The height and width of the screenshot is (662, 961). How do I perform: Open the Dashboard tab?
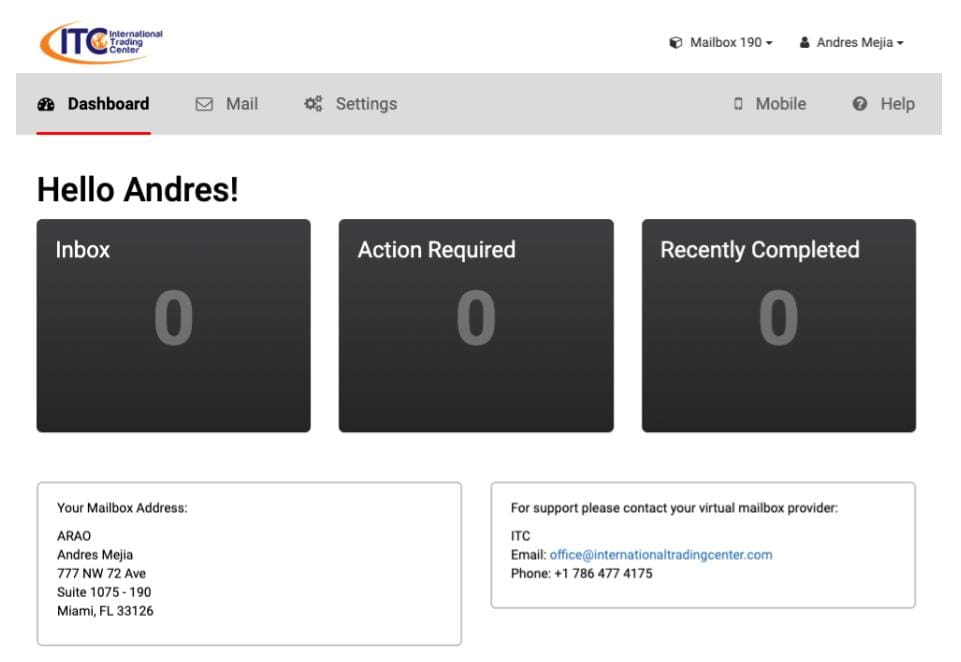tap(93, 104)
